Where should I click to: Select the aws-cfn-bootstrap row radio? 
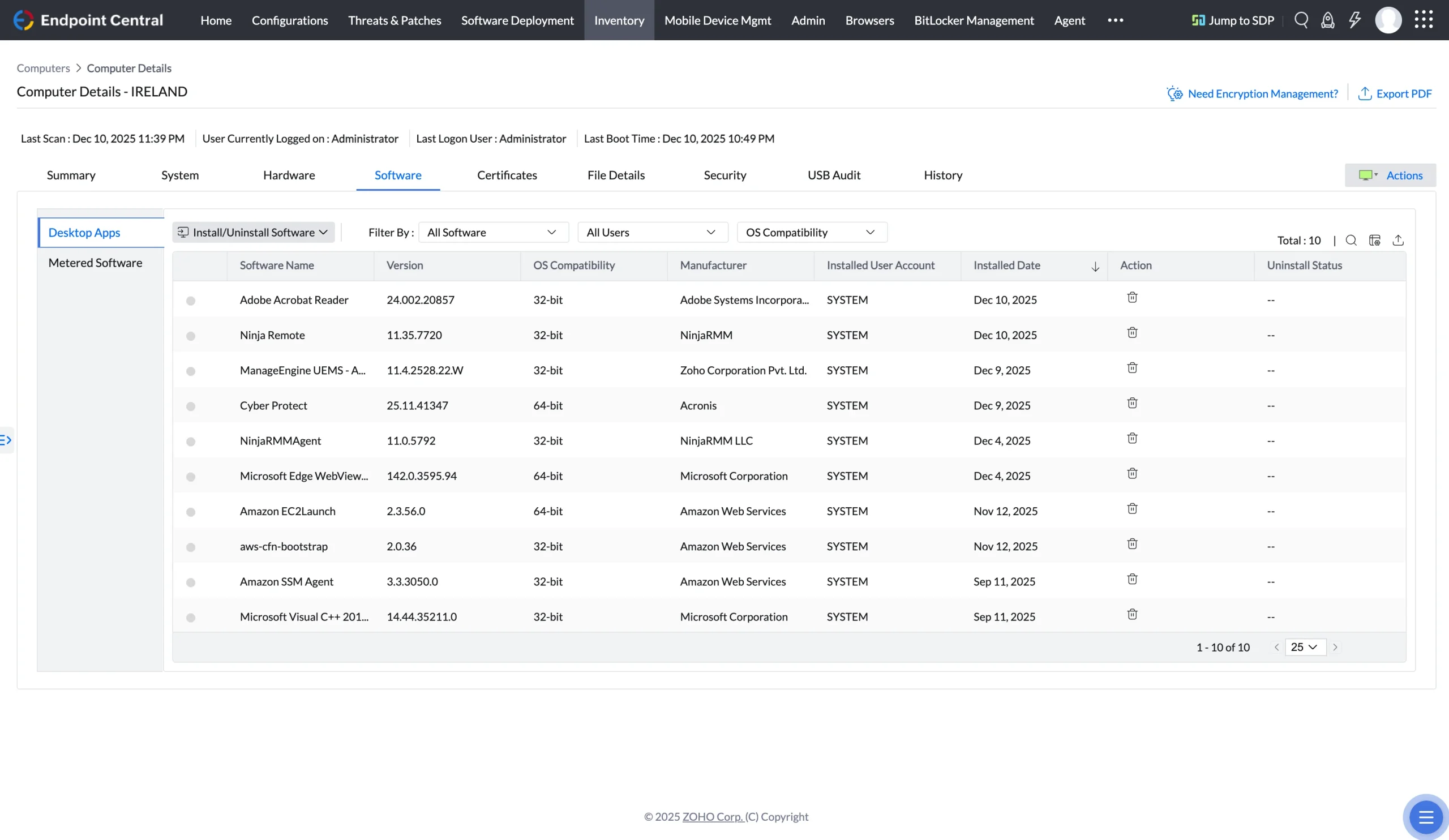click(x=190, y=547)
